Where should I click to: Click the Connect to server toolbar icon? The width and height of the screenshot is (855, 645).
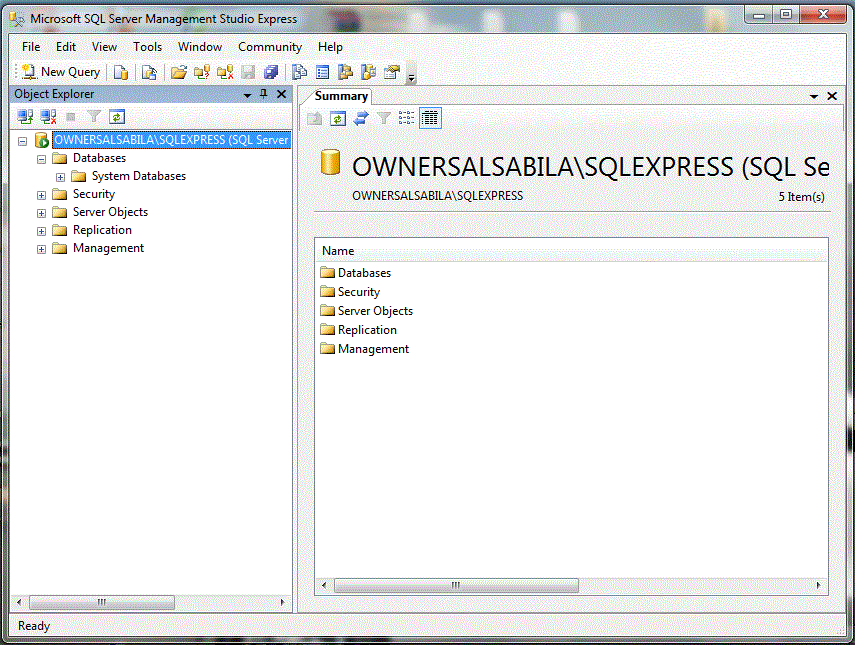point(202,72)
